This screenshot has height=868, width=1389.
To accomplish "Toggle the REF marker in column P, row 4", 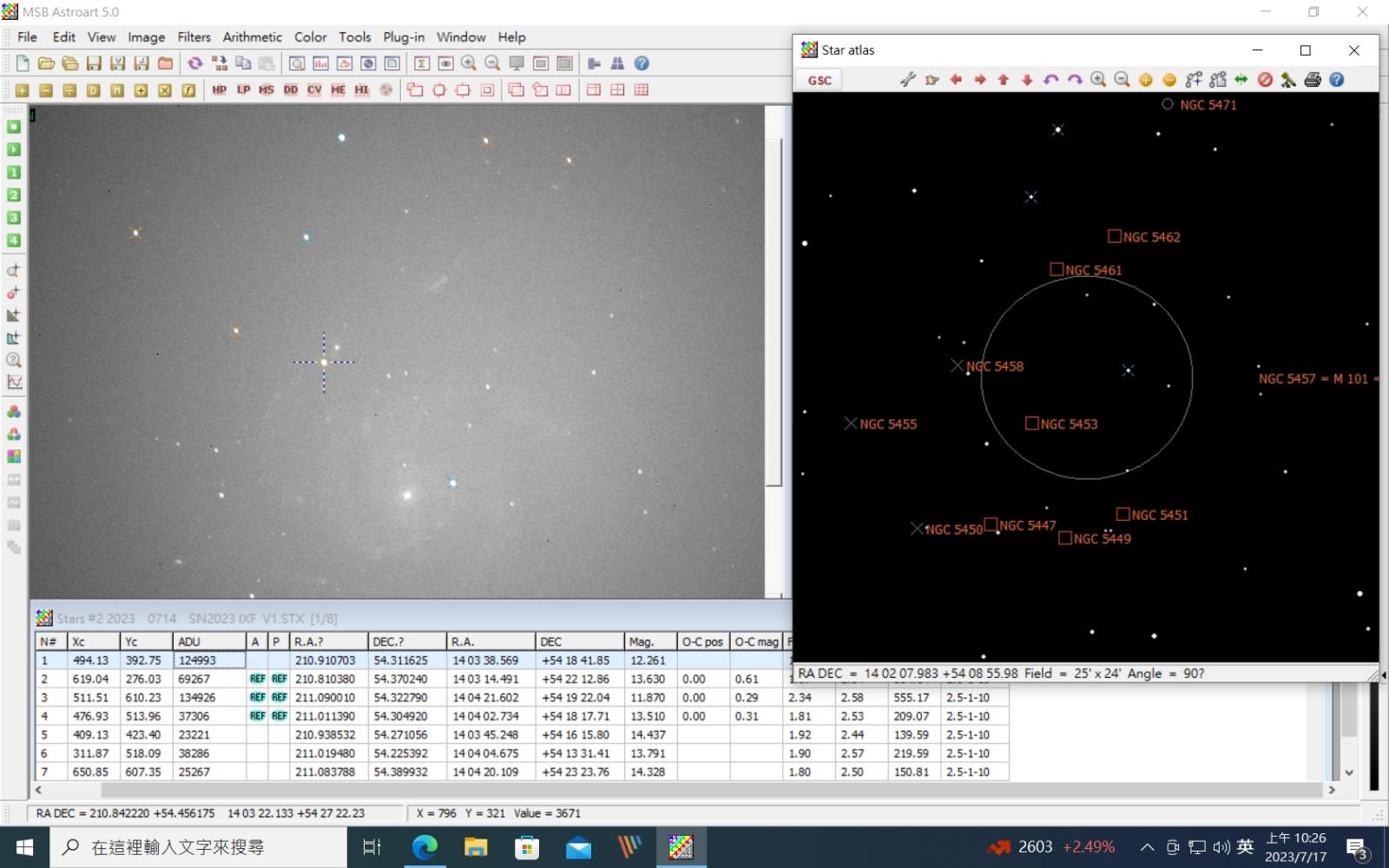I will point(279,716).
